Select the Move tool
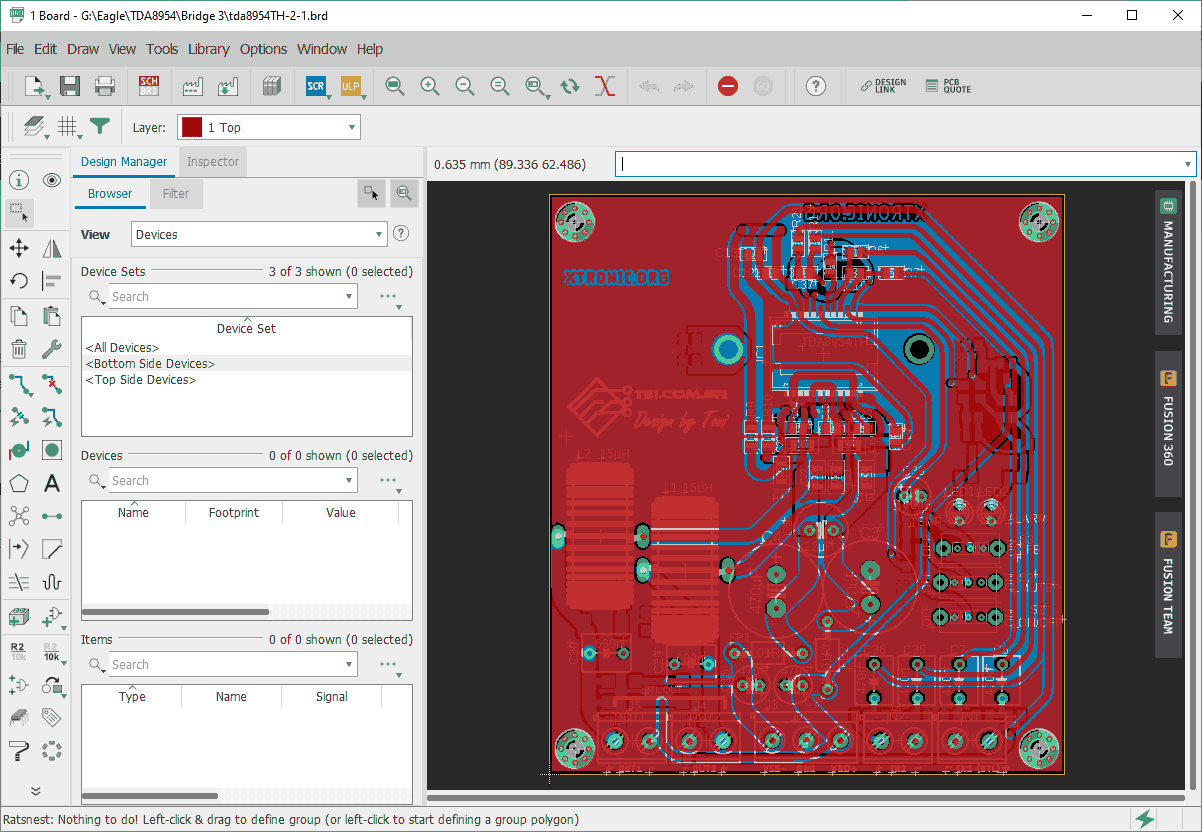 click(18, 248)
